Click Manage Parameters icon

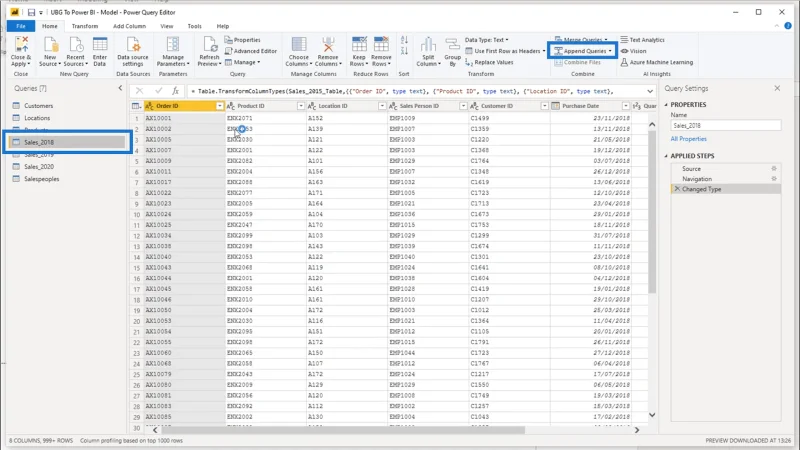(173, 45)
